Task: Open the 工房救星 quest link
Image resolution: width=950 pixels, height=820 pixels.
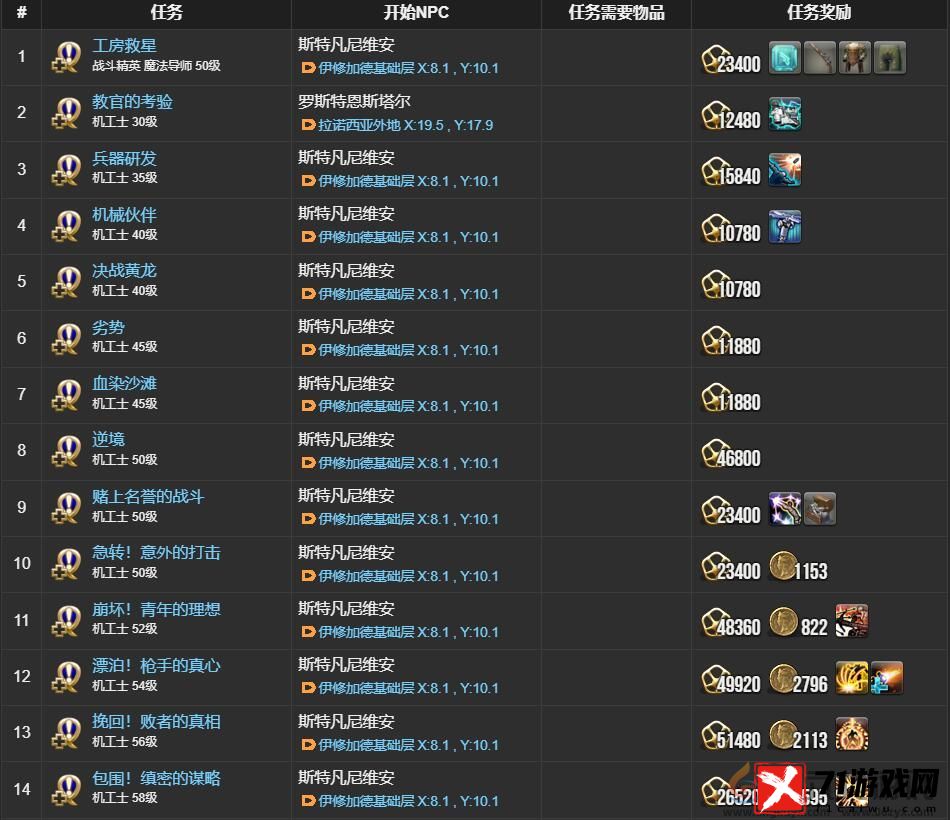Action: [124, 45]
